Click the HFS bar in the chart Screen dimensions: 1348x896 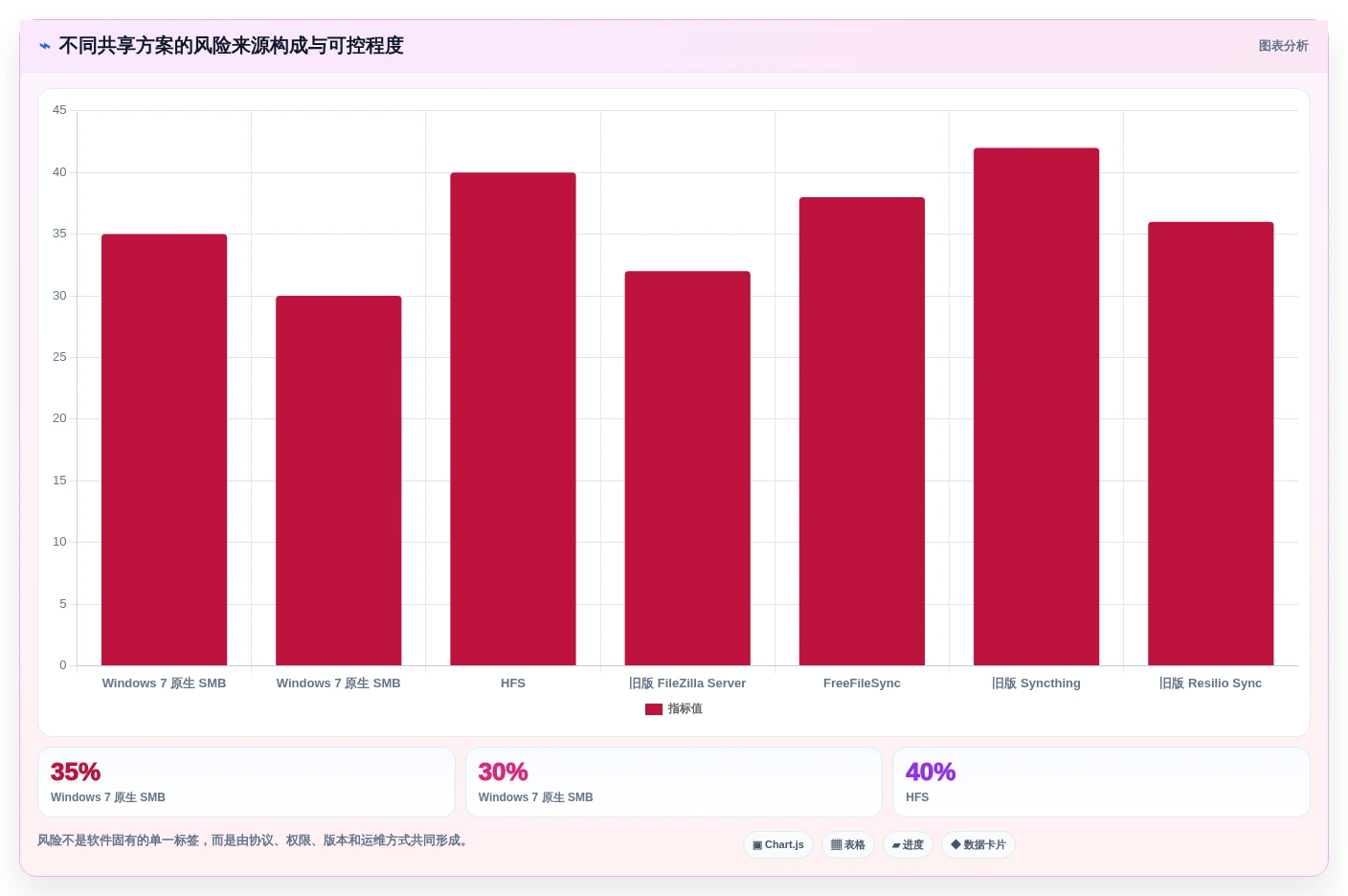(x=513, y=419)
